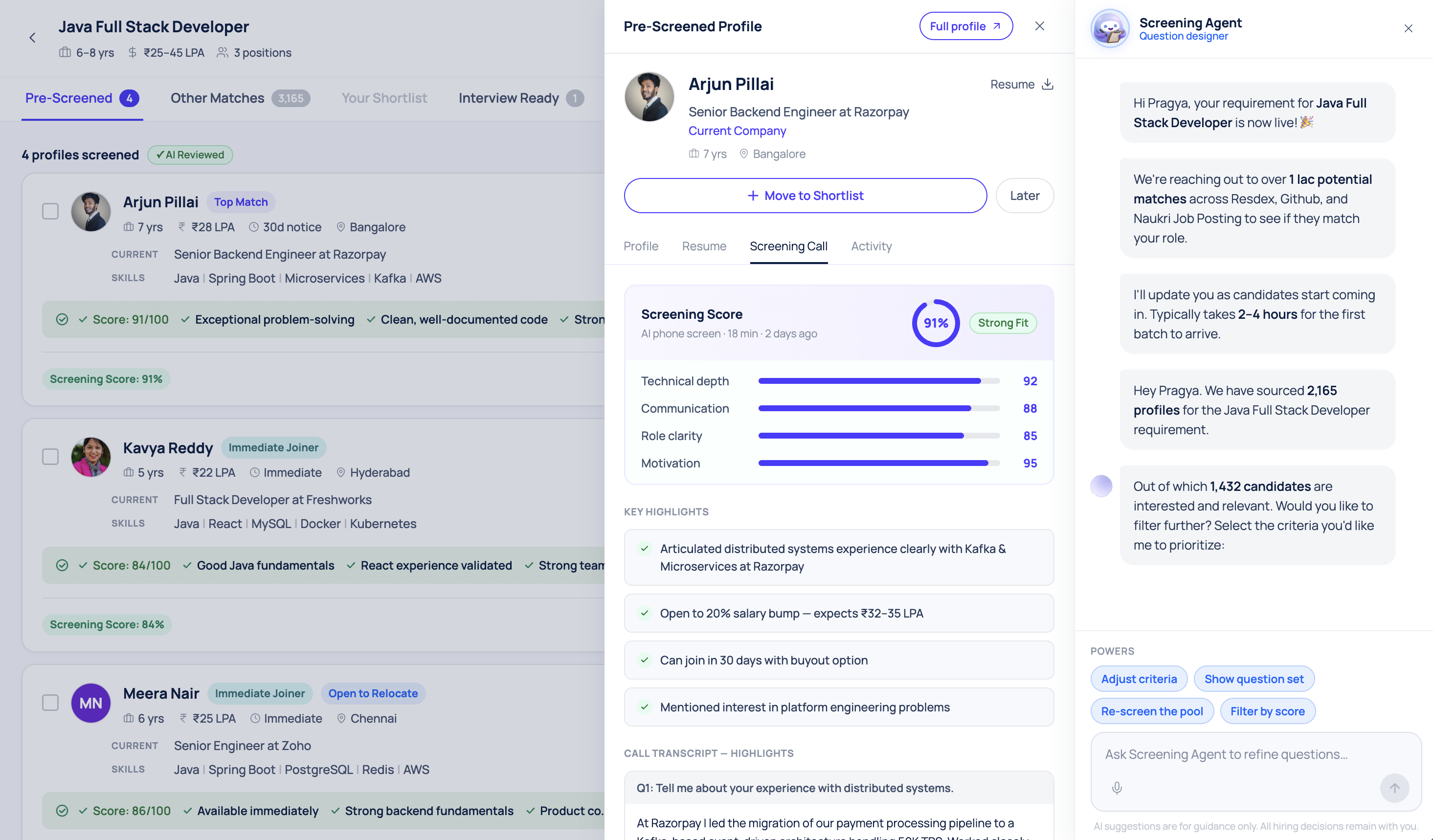
Task: Click the Adjust criteria power chip
Action: pyautogui.click(x=1139, y=679)
